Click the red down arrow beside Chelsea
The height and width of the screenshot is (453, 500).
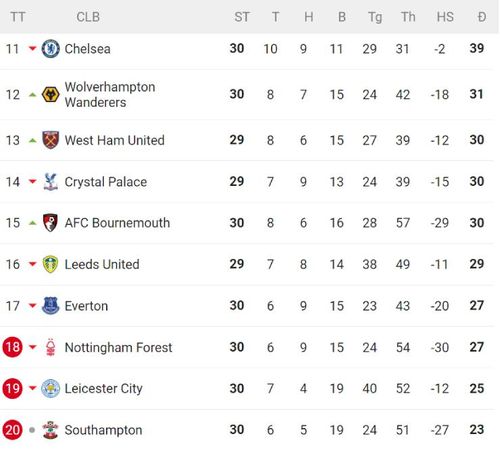(32, 49)
